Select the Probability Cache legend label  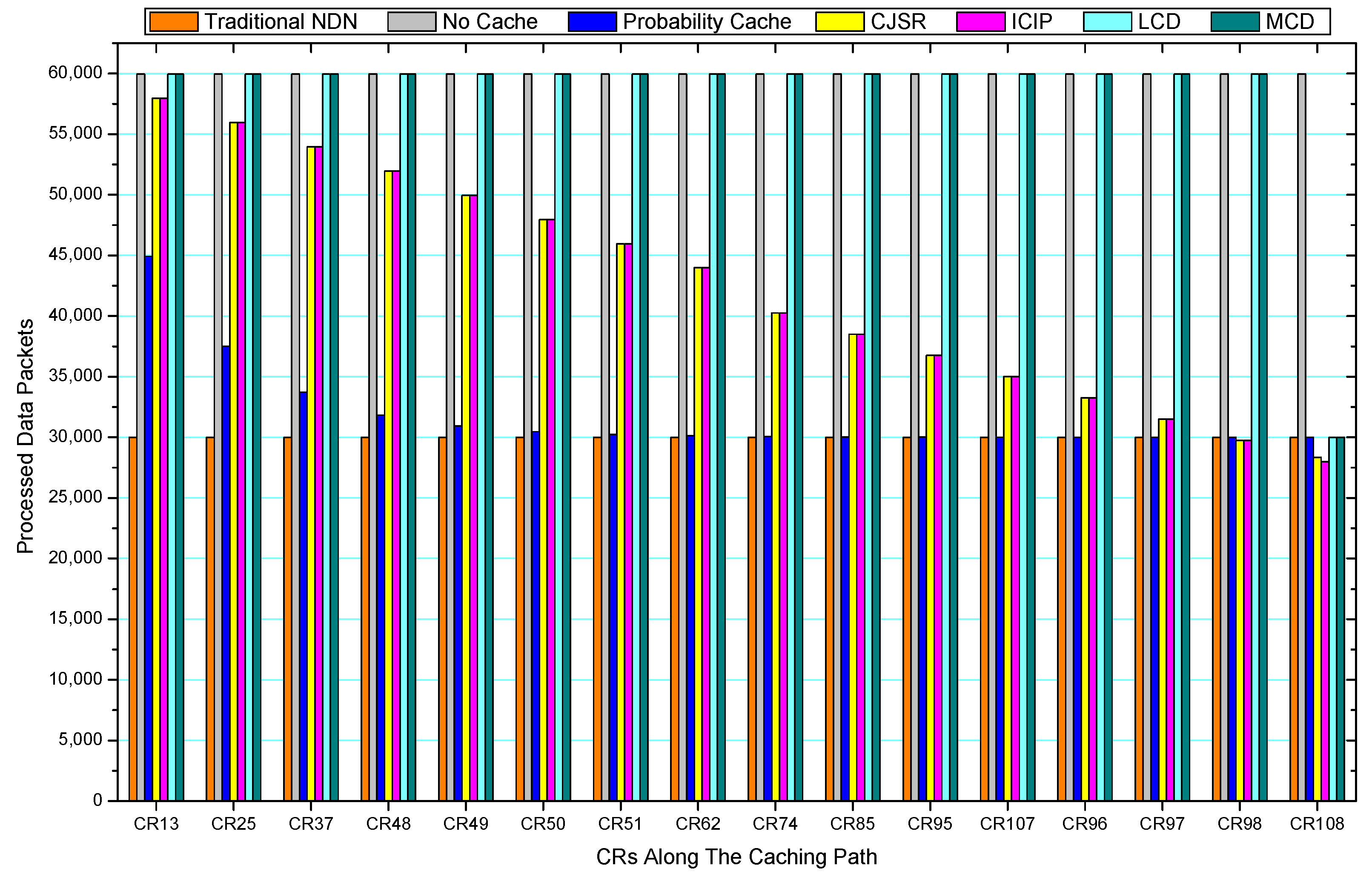click(x=707, y=22)
